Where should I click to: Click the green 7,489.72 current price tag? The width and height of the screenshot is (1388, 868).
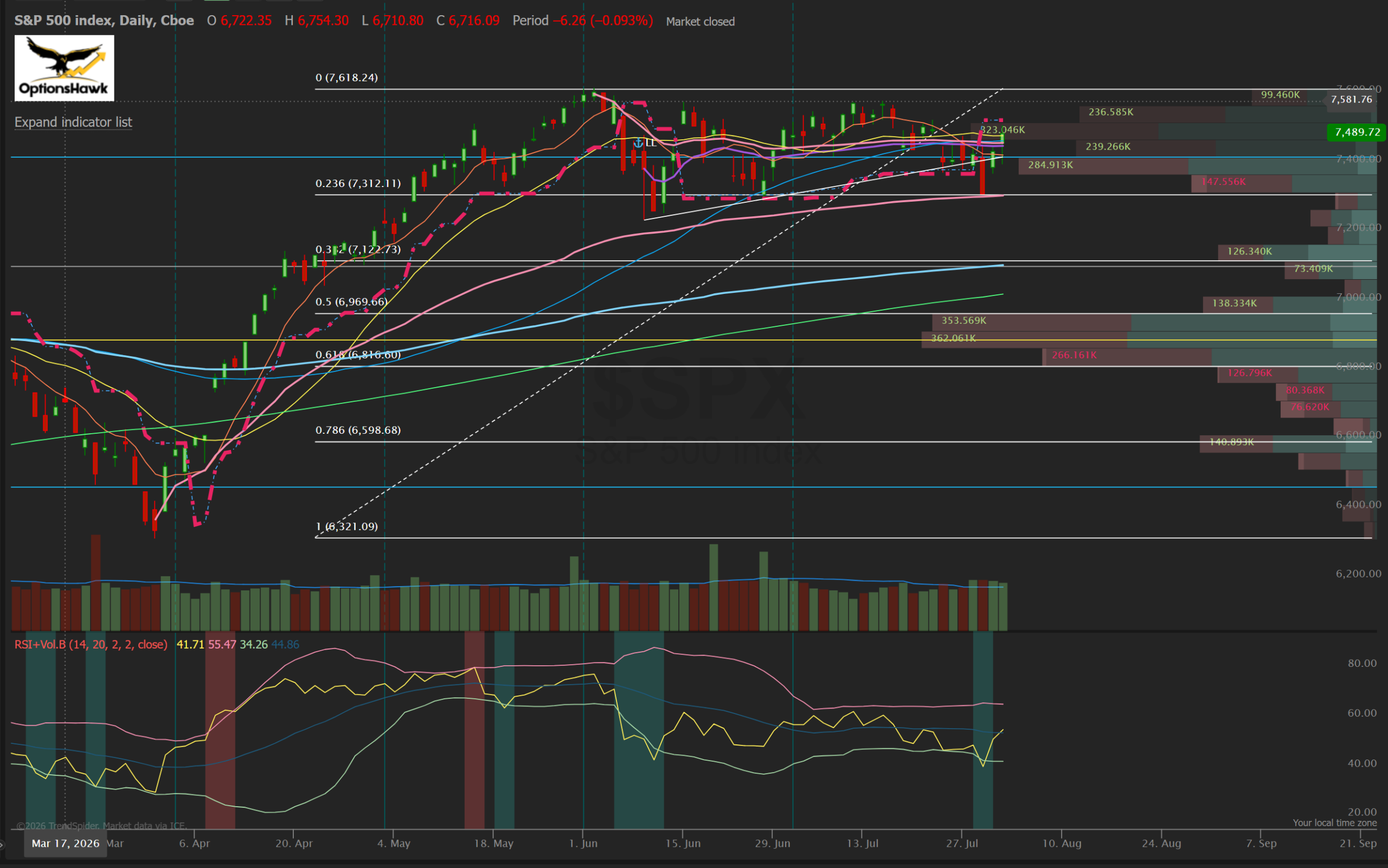pyautogui.click(x=1357, y=132)
